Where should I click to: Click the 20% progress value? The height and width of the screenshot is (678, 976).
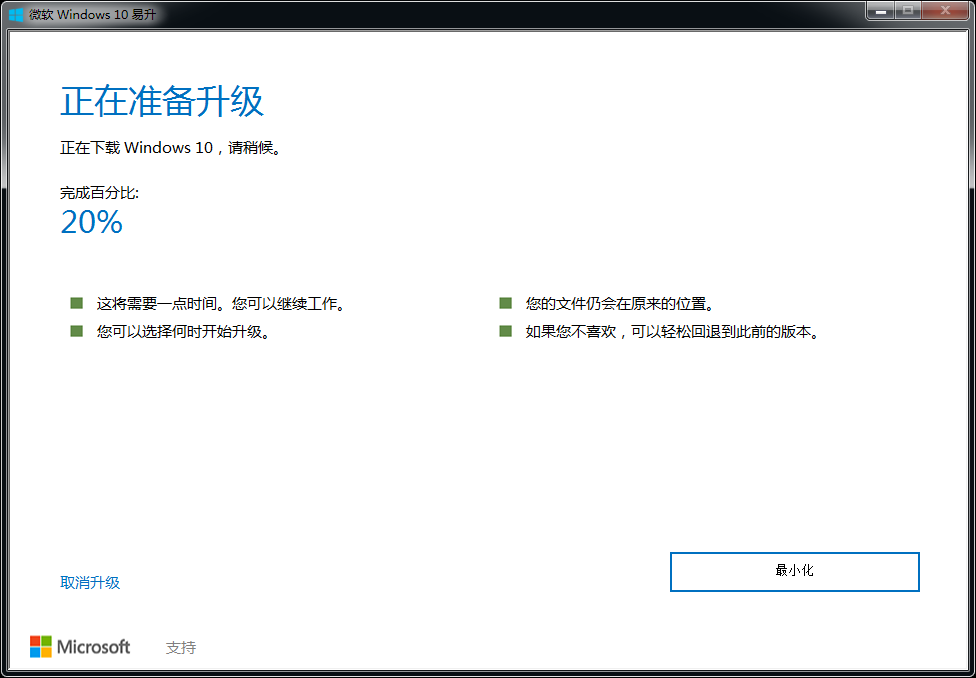92,222
